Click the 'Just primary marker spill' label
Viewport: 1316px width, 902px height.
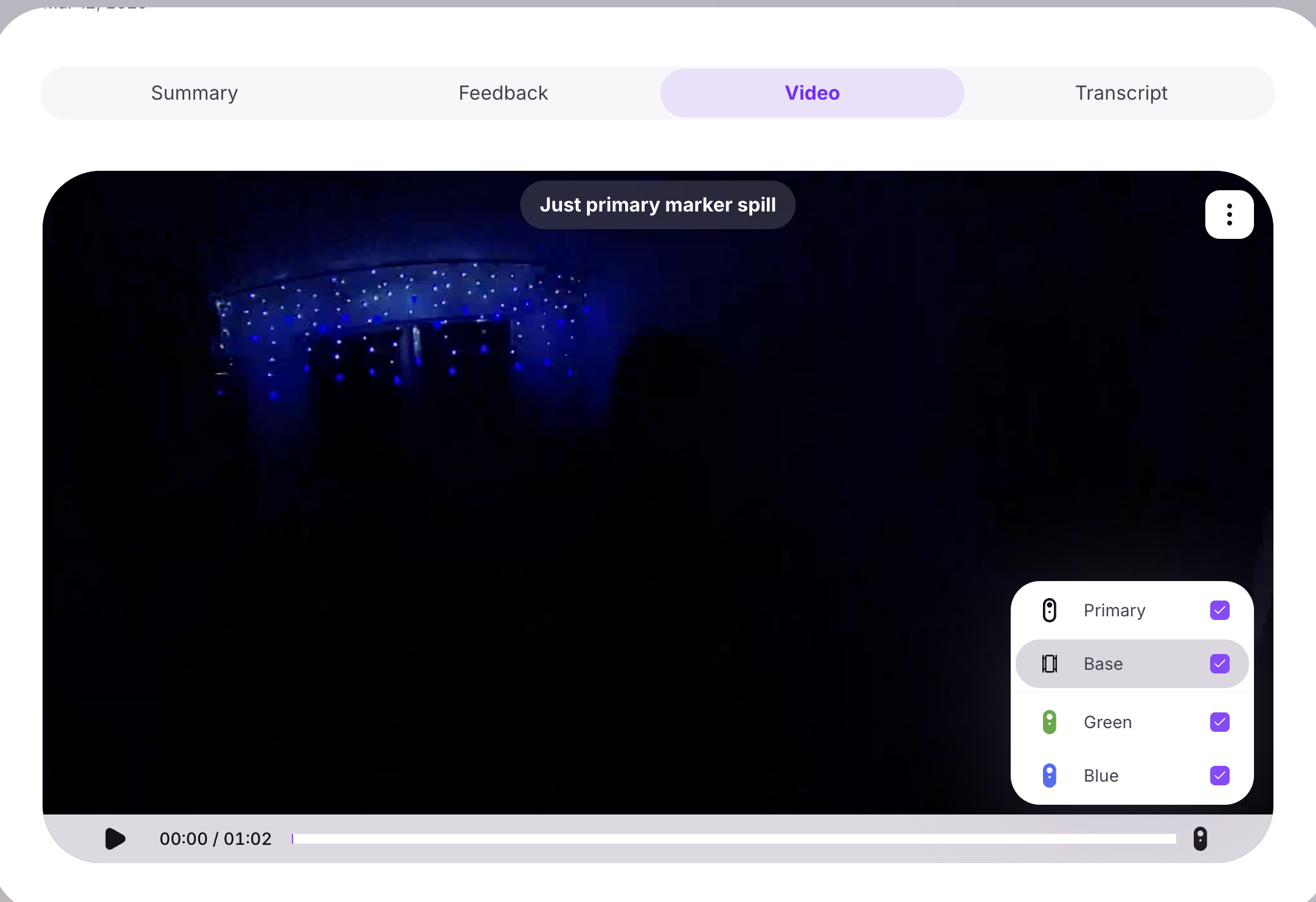coord(657,205)
